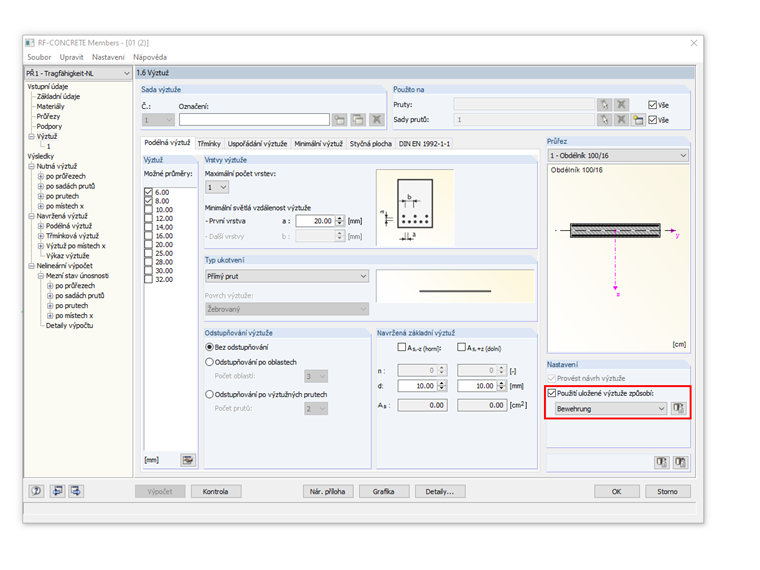Select Základní údaje in the navigation tree
This screenshot has height=570, width=760.
58,96
